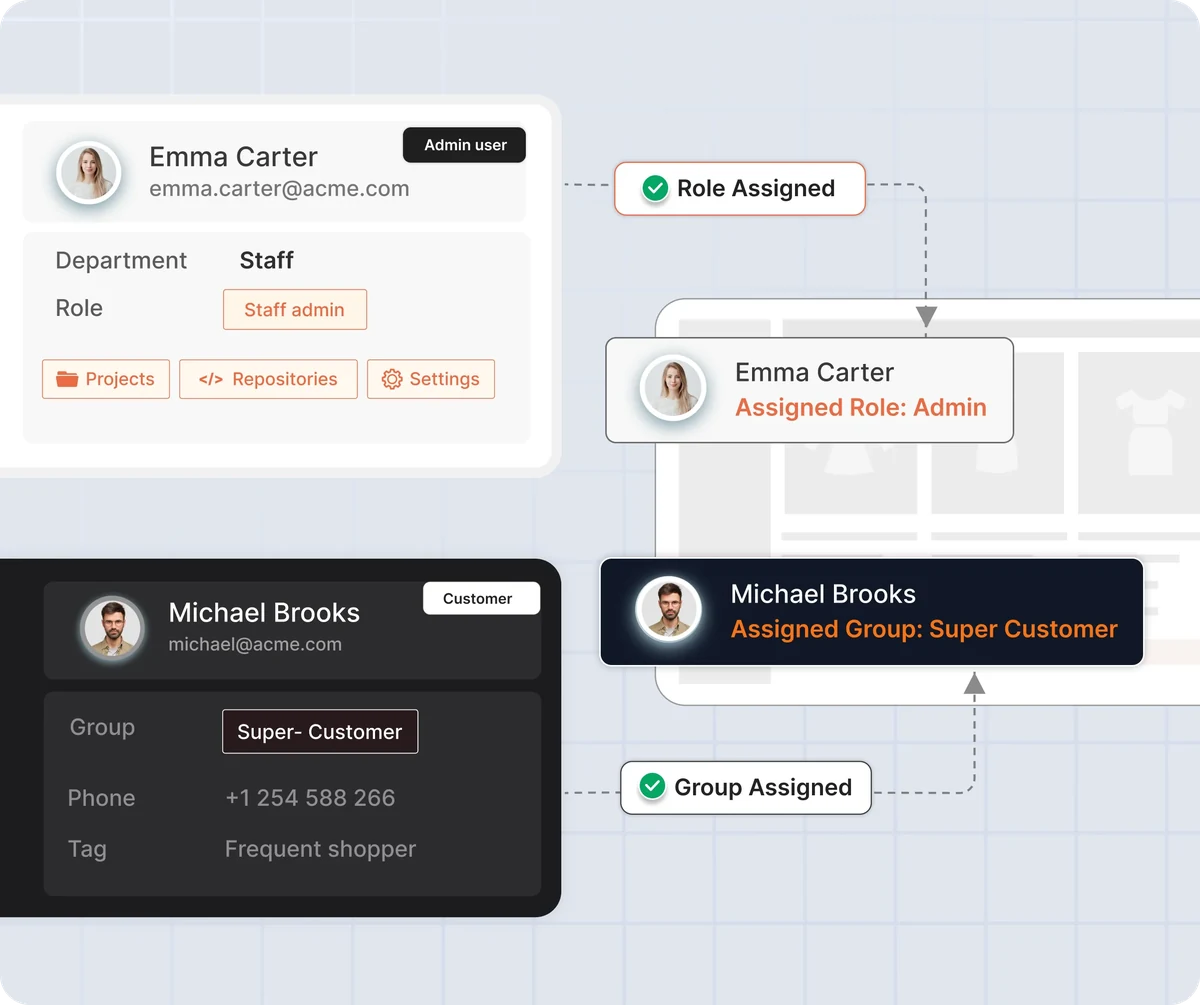Click the Group Assigned status pill
This screenshot has height=1005, width=1200.
click(746, 787)
